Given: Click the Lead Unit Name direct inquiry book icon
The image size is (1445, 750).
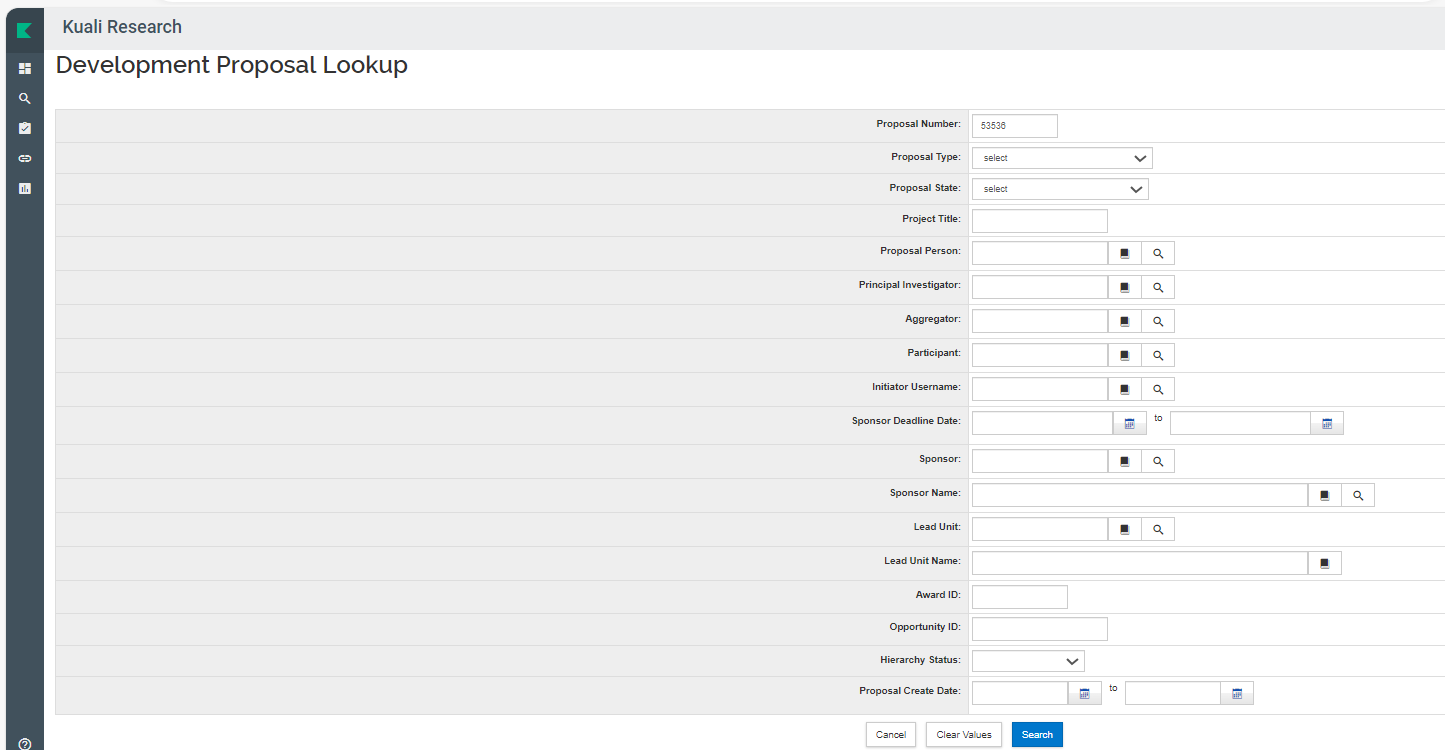Looking at the screenshot, I should [x=1325, y=564].
